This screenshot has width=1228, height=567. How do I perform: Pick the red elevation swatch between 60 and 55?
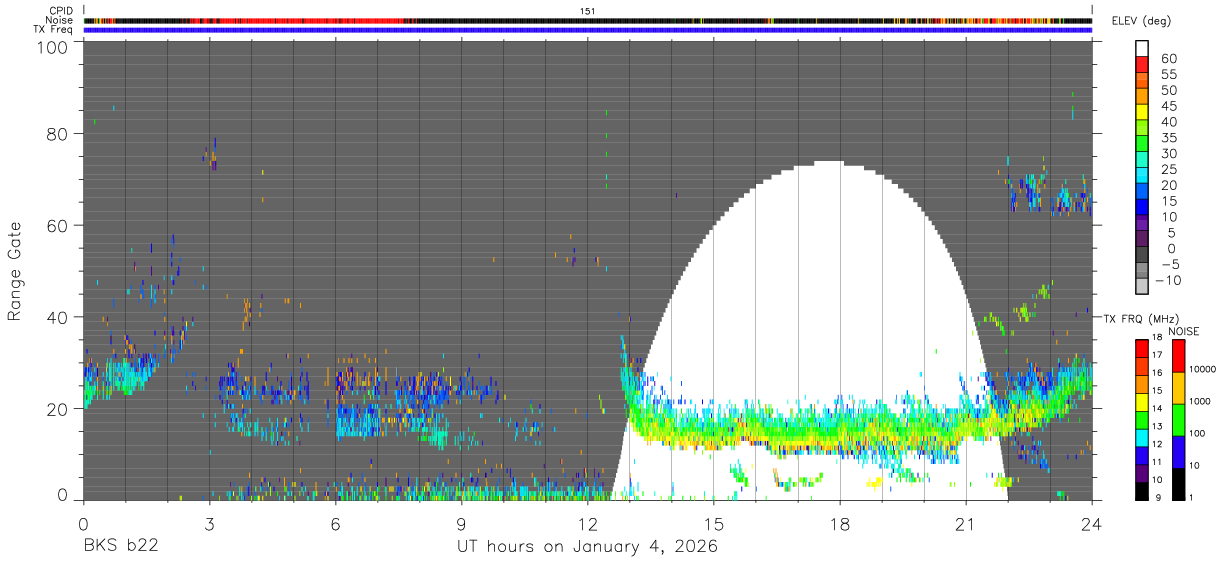tap(1142, 64)
